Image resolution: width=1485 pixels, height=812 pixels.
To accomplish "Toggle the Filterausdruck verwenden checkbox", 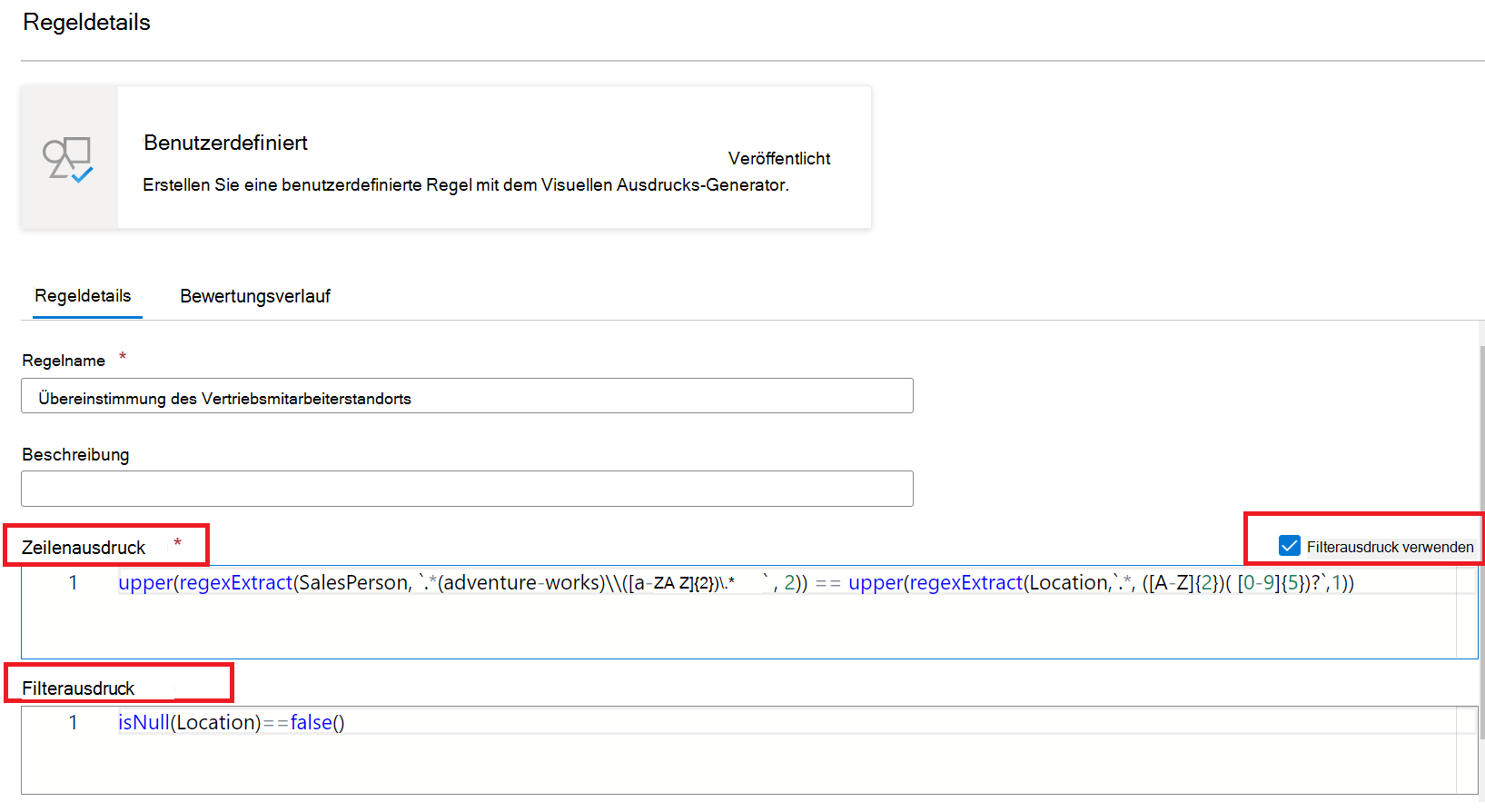I will coord(1289,546).
